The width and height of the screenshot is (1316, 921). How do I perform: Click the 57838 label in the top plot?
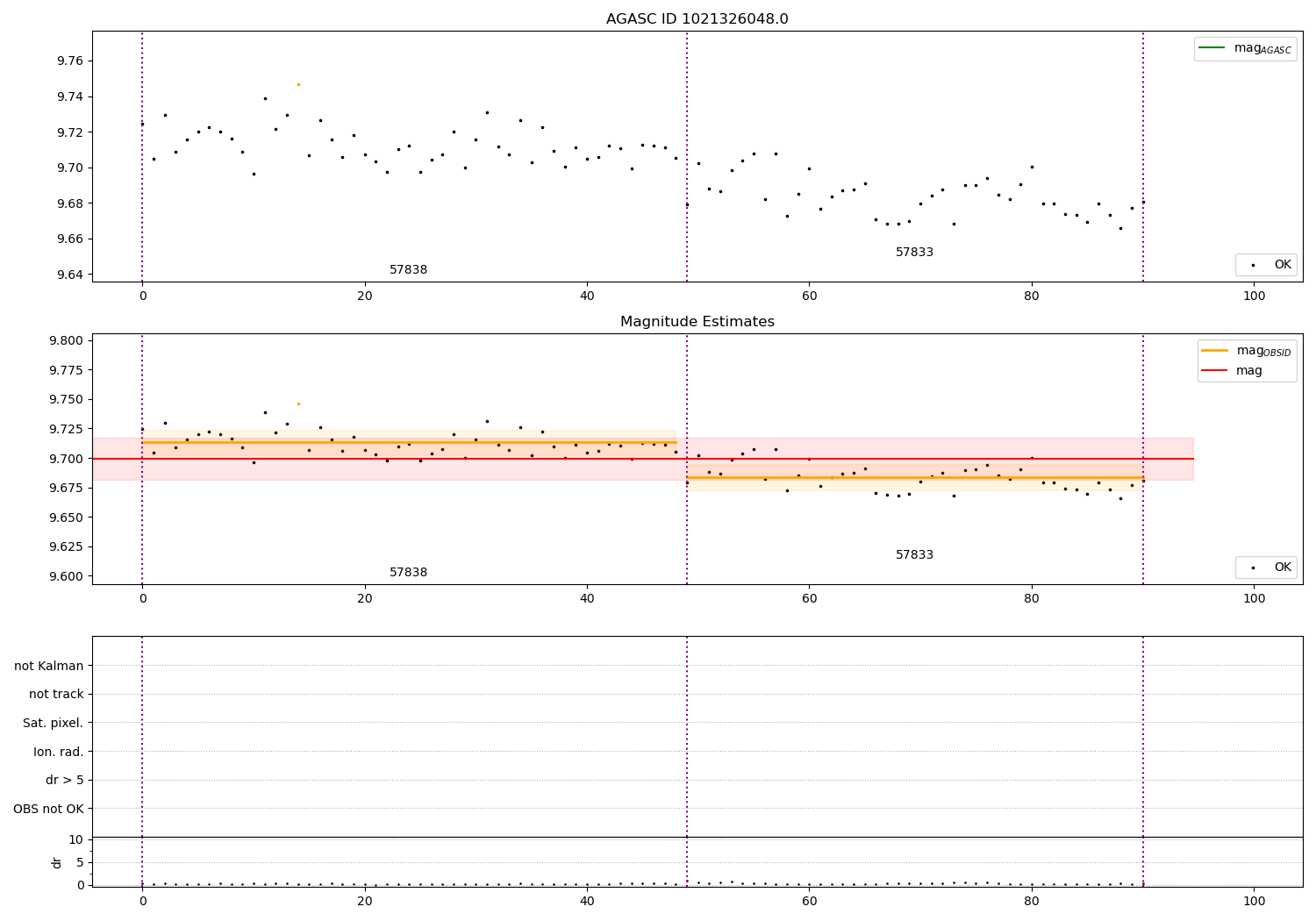click(408, 269)
